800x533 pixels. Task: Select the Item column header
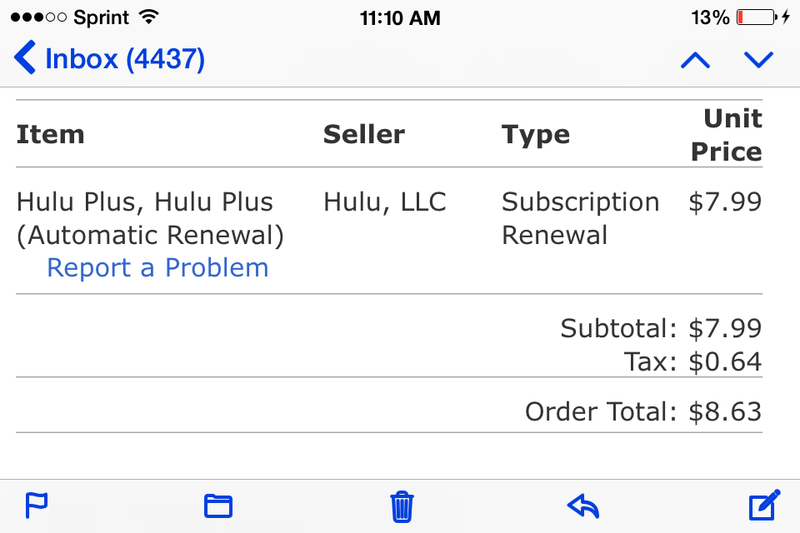50,135
